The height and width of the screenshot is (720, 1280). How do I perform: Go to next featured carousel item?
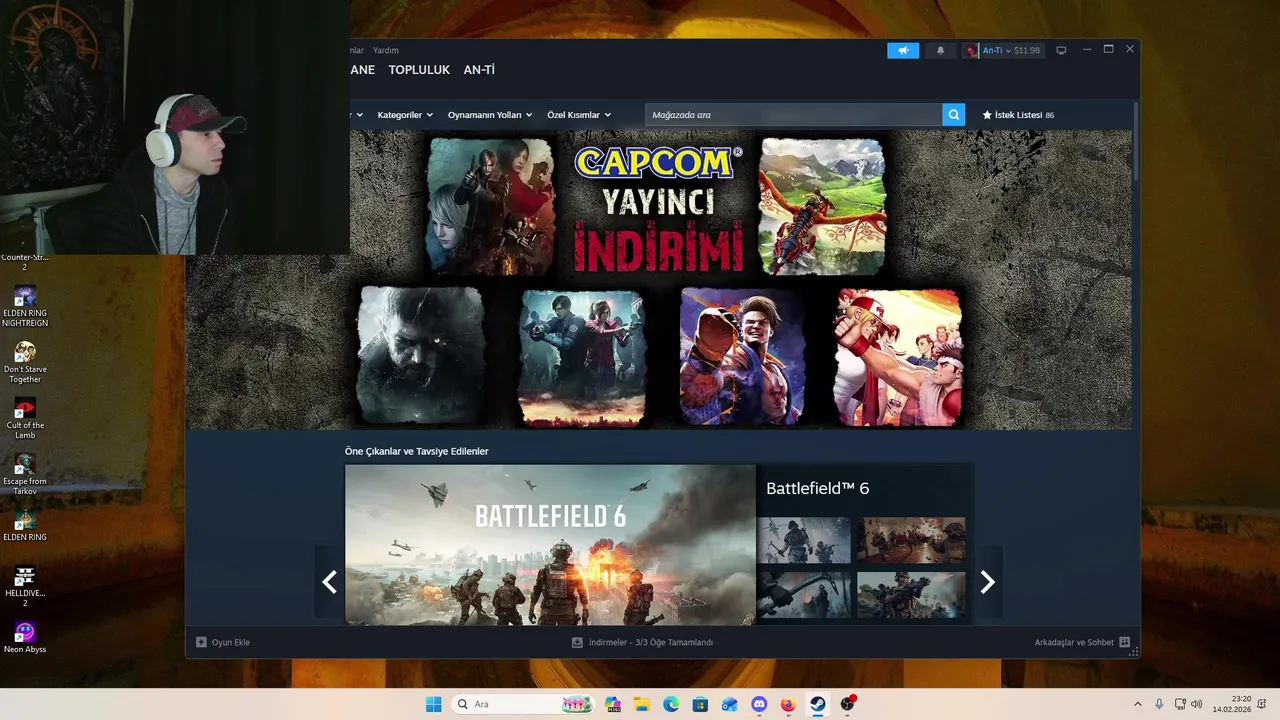988,582
